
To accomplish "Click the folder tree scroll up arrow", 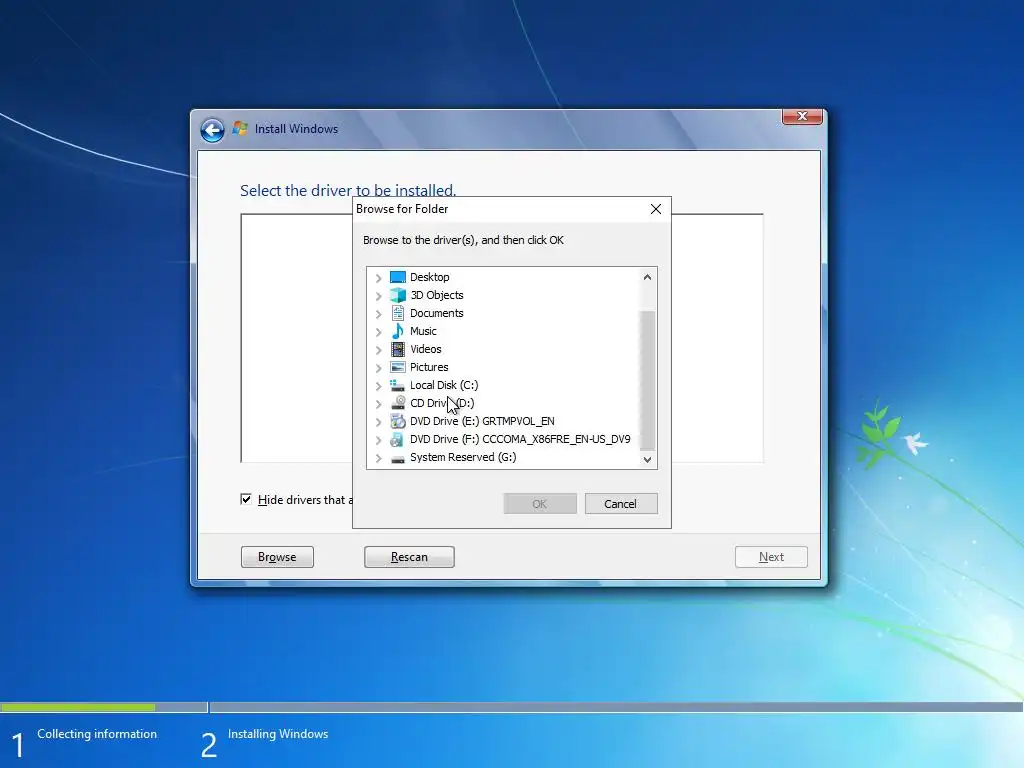I will [647, 277].
